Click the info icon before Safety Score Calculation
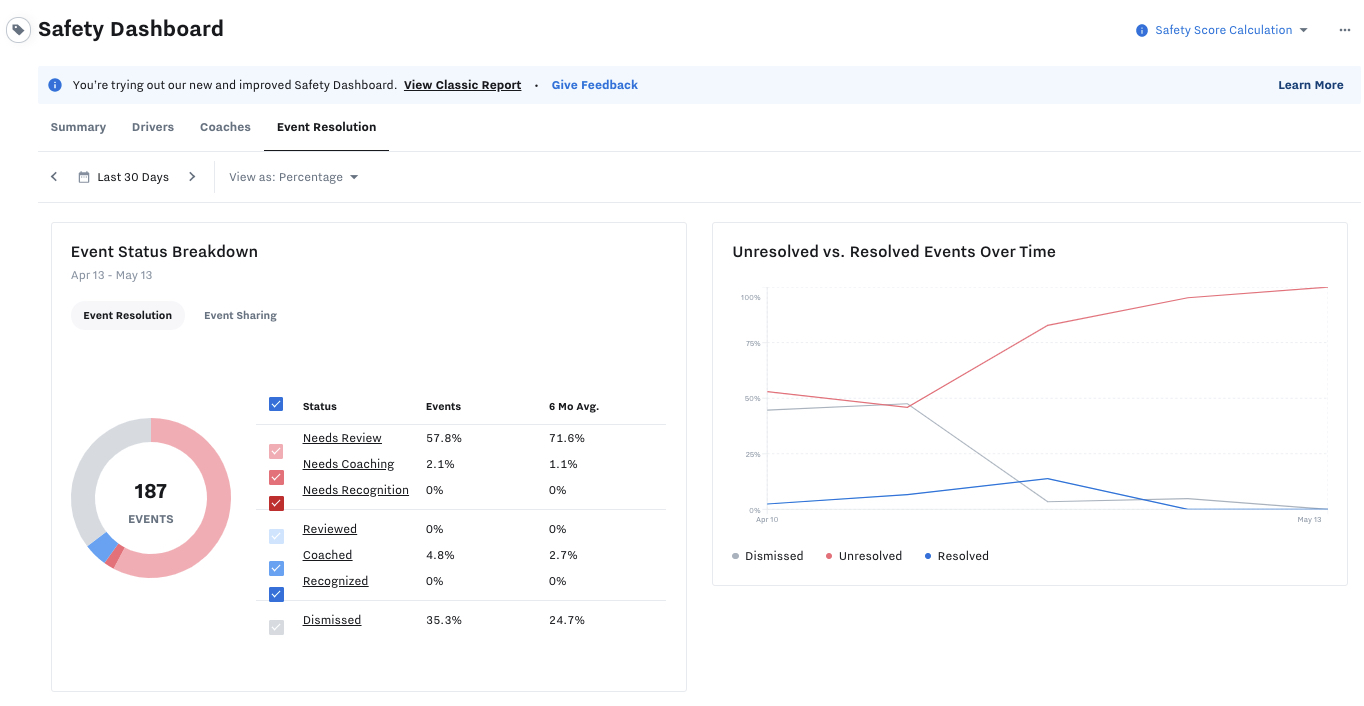 coord(1141,29)
